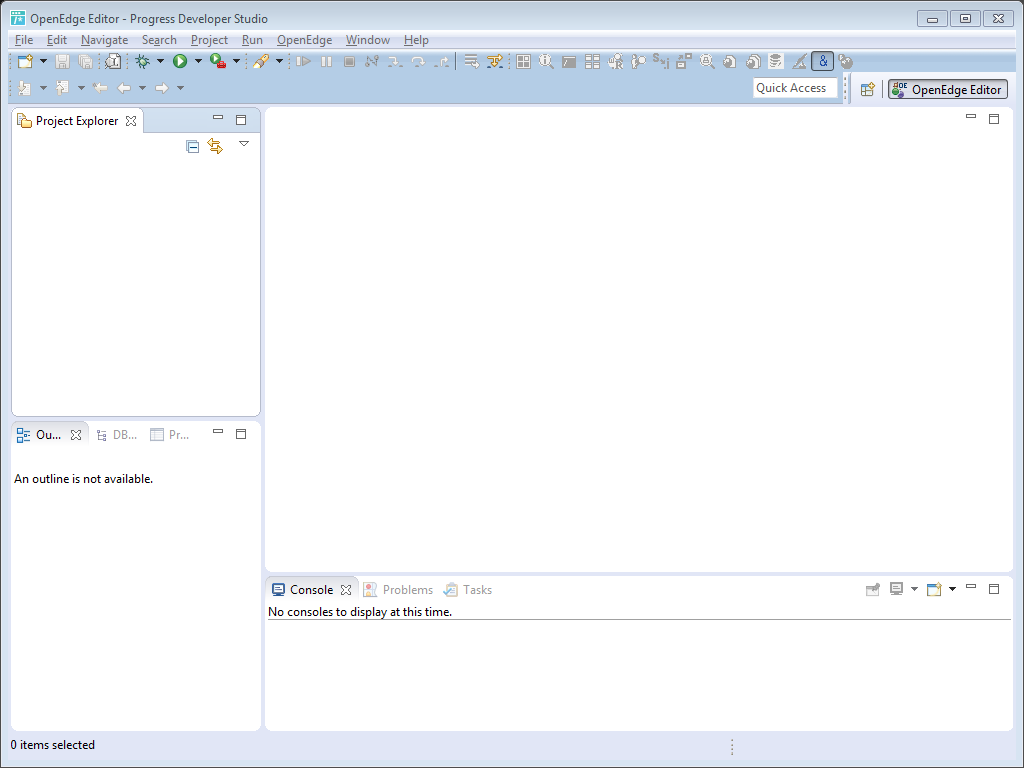Click the Open Perspective icon
Viewport: 1024px width, 768px height.
pyautogui.click(x=867, y=89)
